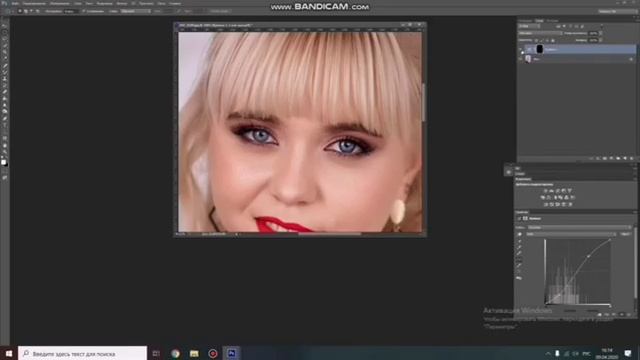640x360 pixels.
Task: Add a Curves adjustment from Adjustments panel
Action: tap(558, 191)
